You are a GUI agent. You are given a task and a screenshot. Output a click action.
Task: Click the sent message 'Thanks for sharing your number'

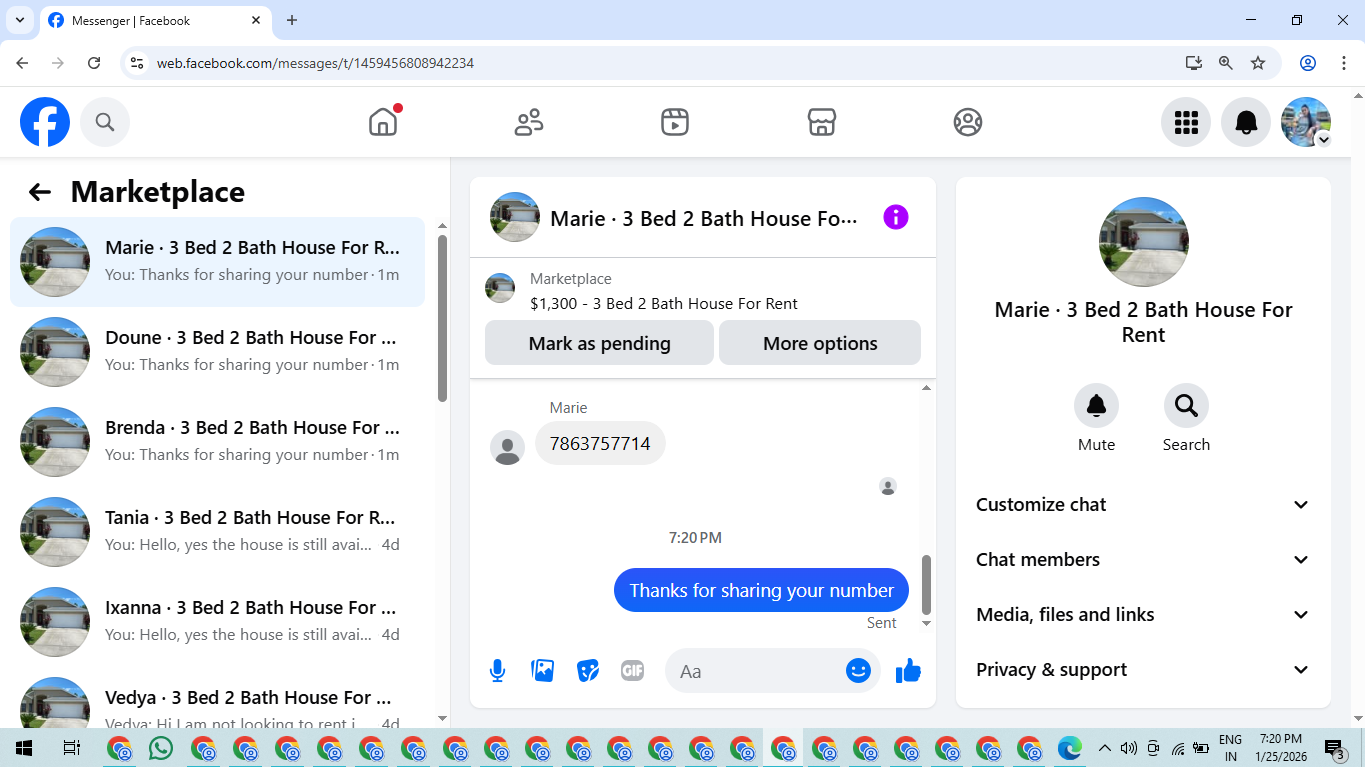click(761, 590)
